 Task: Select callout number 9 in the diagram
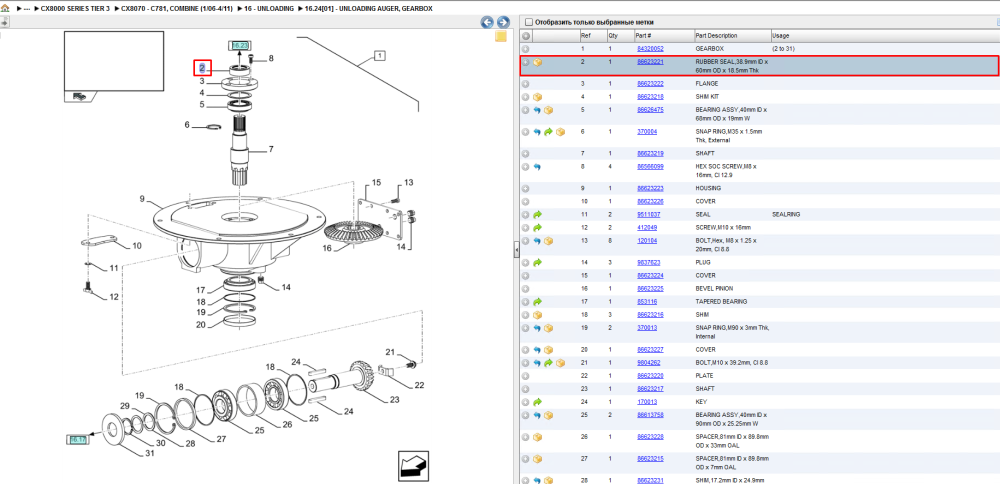click(x=142, y=199)
